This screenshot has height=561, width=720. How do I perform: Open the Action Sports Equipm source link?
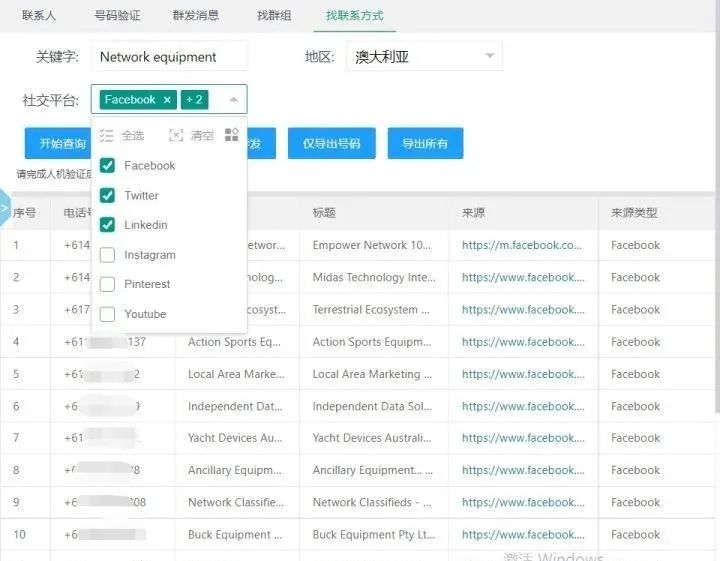click(523, 342)
